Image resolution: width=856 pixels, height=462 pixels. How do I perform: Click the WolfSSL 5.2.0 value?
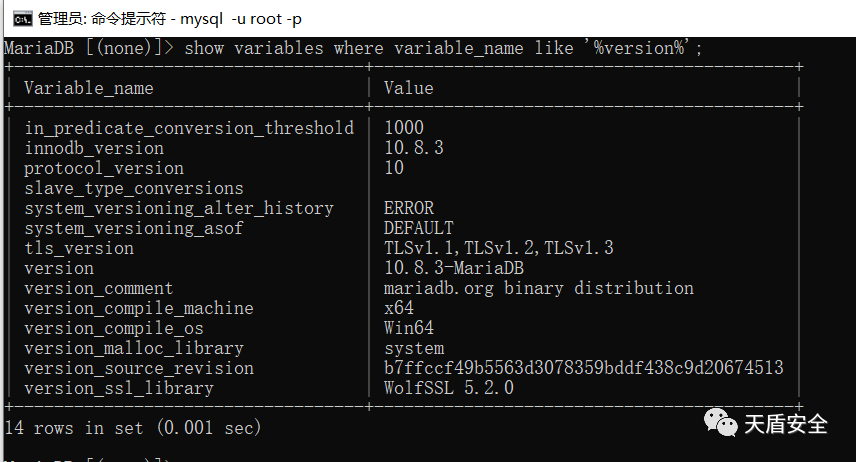point(449,388)
